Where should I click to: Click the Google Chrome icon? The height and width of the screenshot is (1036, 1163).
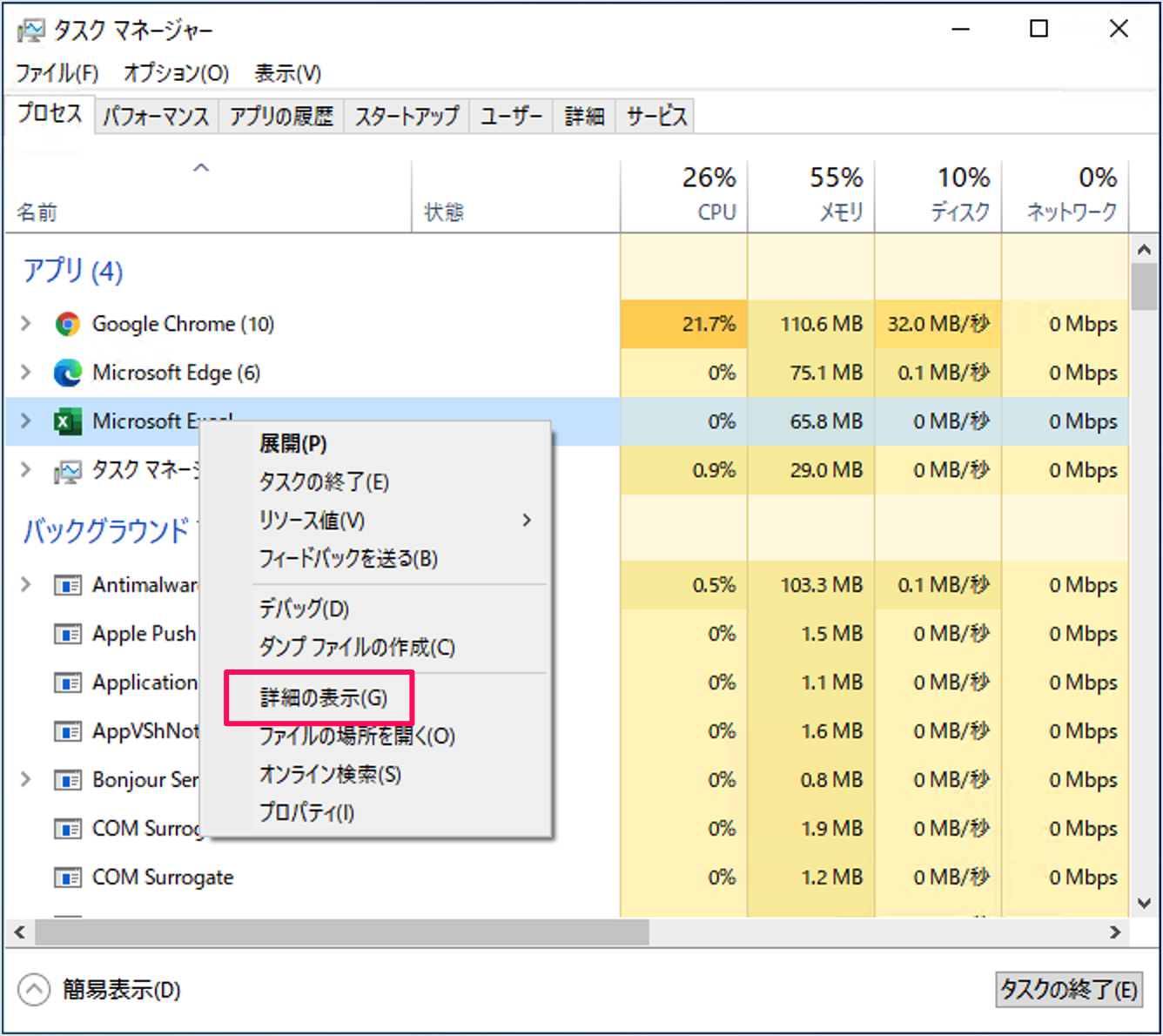pyautogui.click(x=67, y=323)
